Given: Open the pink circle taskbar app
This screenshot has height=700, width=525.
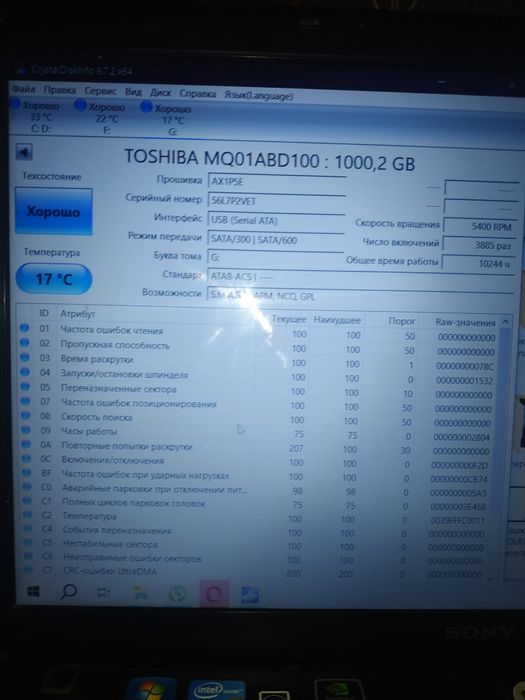Looking at the screenshot, I should (x=213, y=594).
